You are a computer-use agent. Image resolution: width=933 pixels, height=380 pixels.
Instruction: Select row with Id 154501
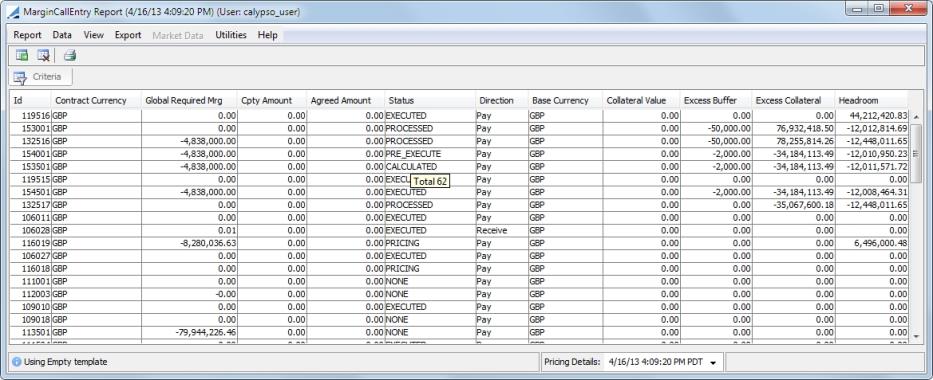pos(459,192)
